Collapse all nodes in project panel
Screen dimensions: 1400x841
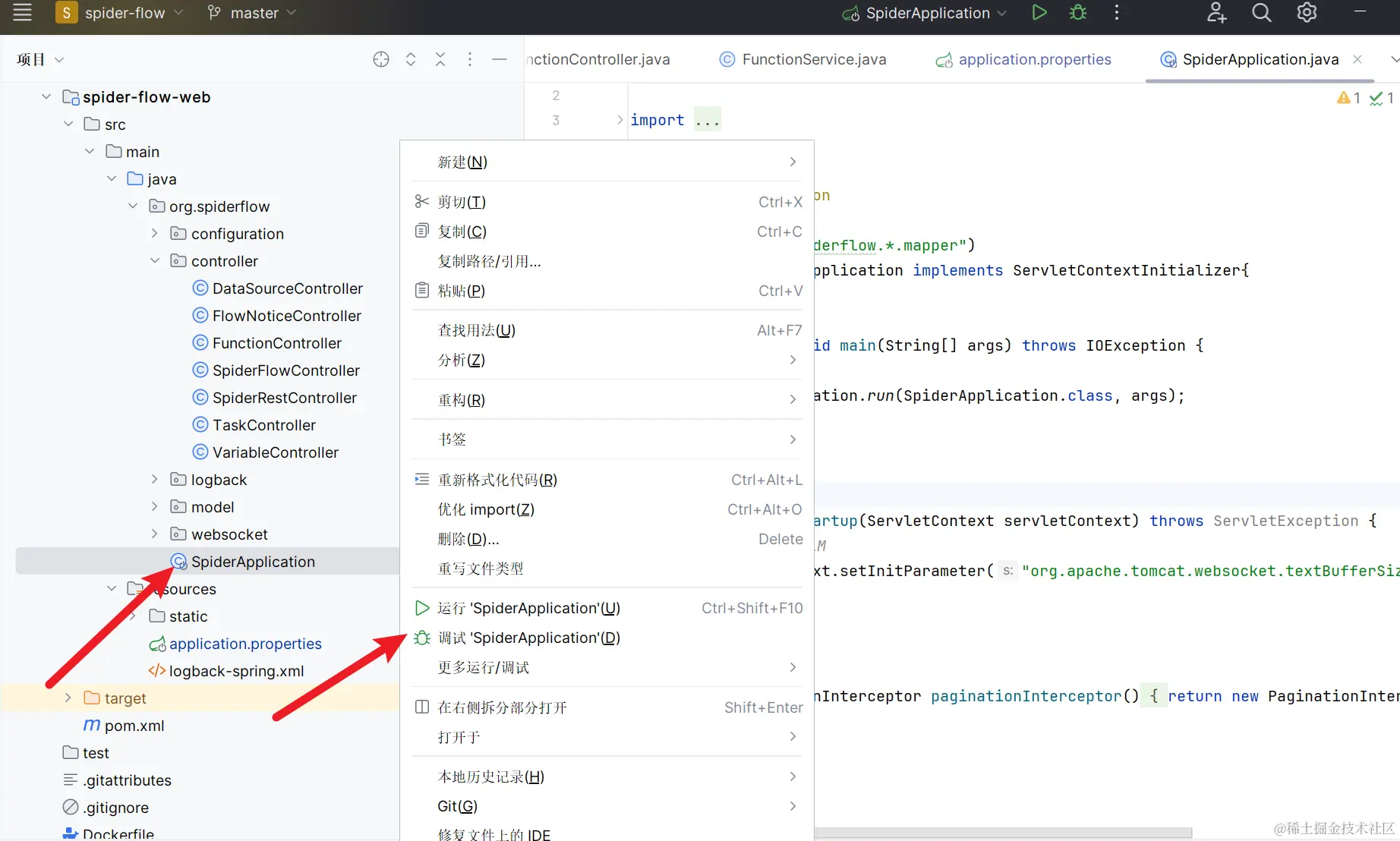(x=440, y=59)
